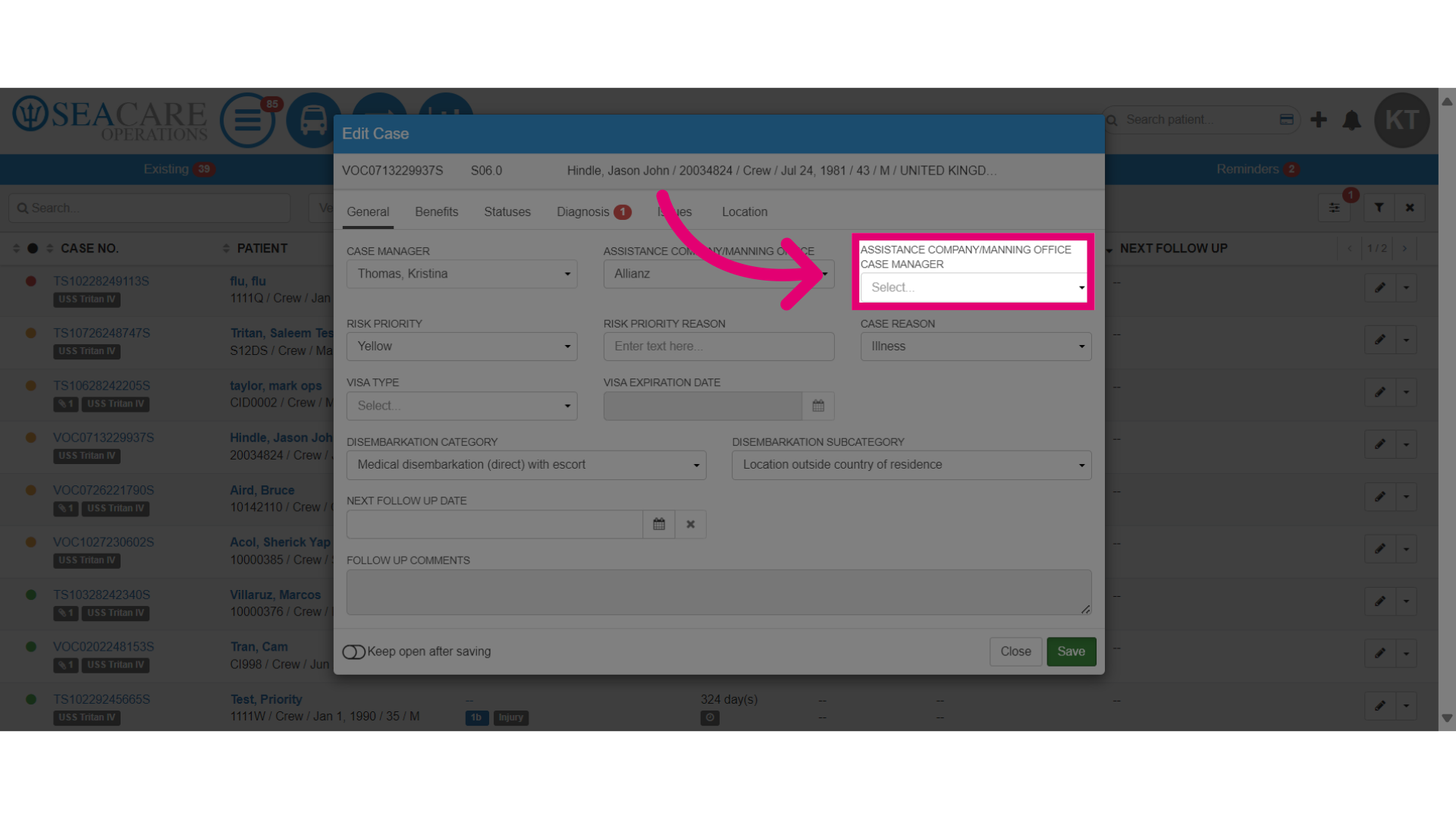Screen dimensions: 1456x819
Task: Go to next page of case list
Action: tap(1404, 249)
